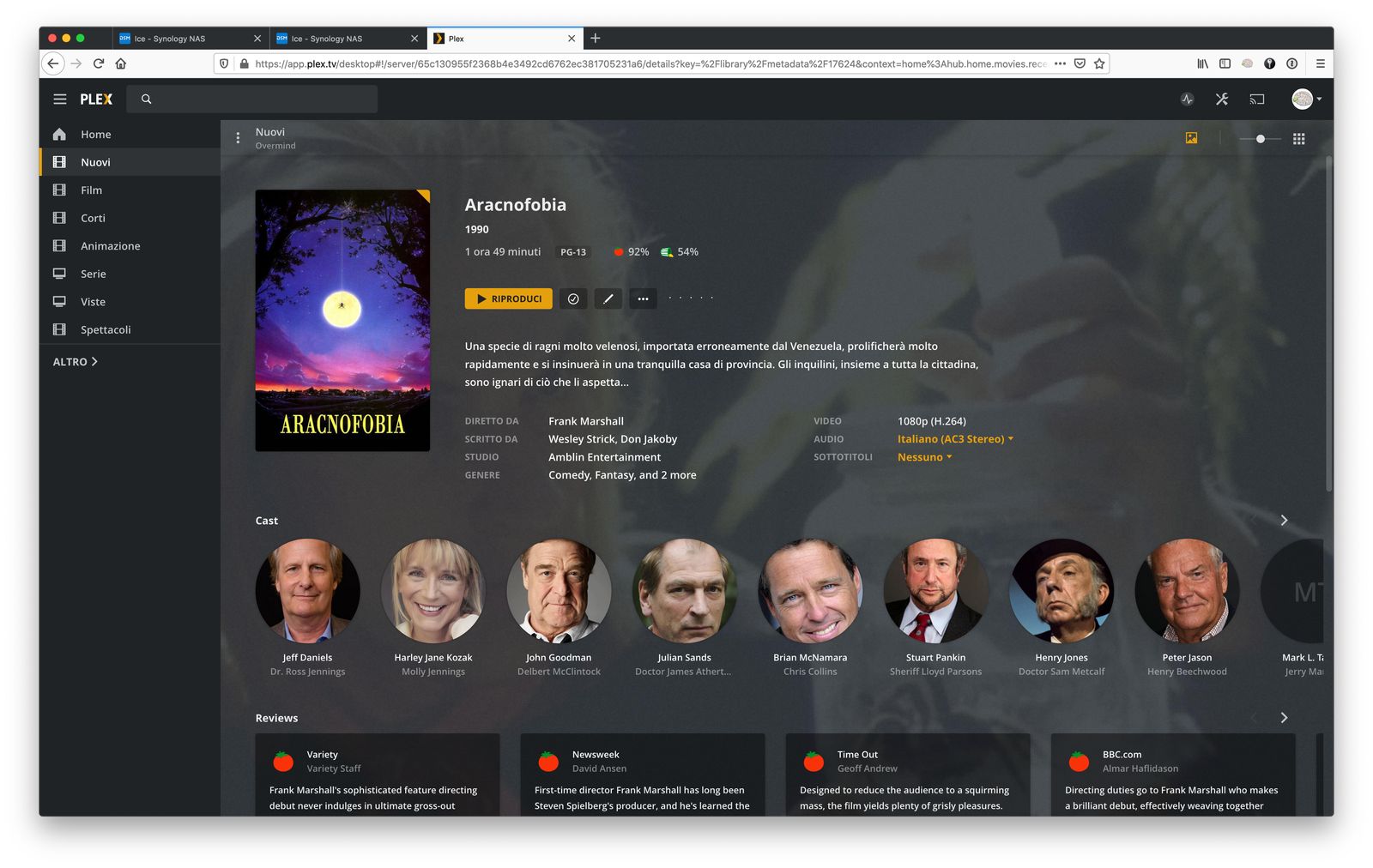
Task: Adjust the poster size slider
Action: coord(1260,139)
